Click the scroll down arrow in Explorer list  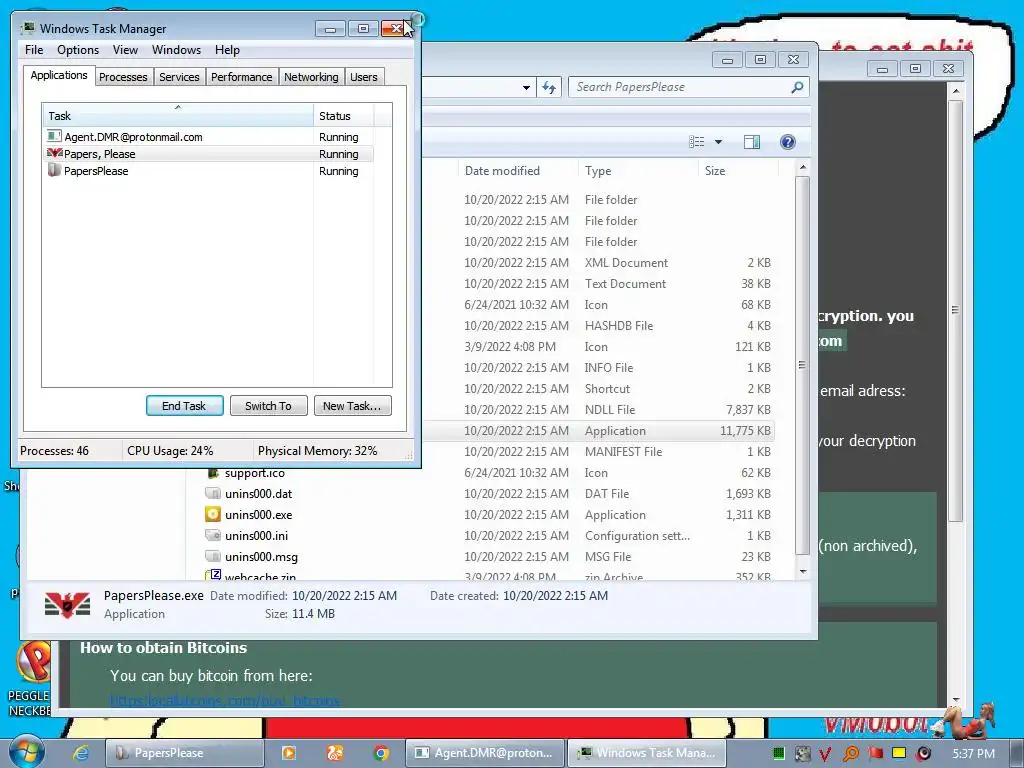pos(803,571)
